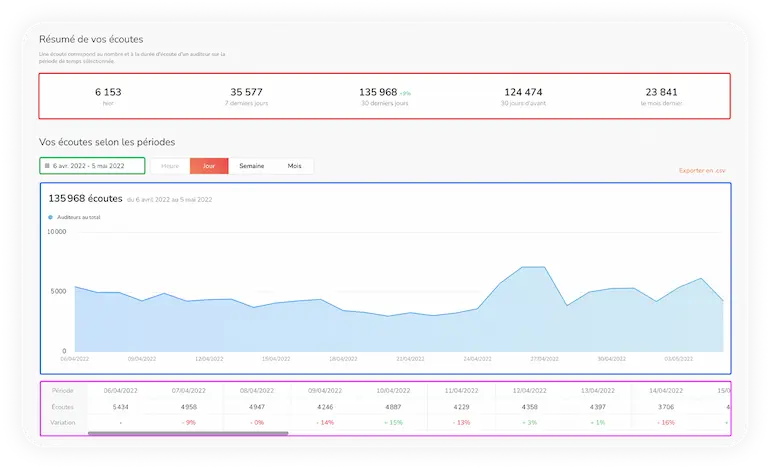Open the 6 avr. 2022 - 5 mai 2022 date picker

[92, 166]
